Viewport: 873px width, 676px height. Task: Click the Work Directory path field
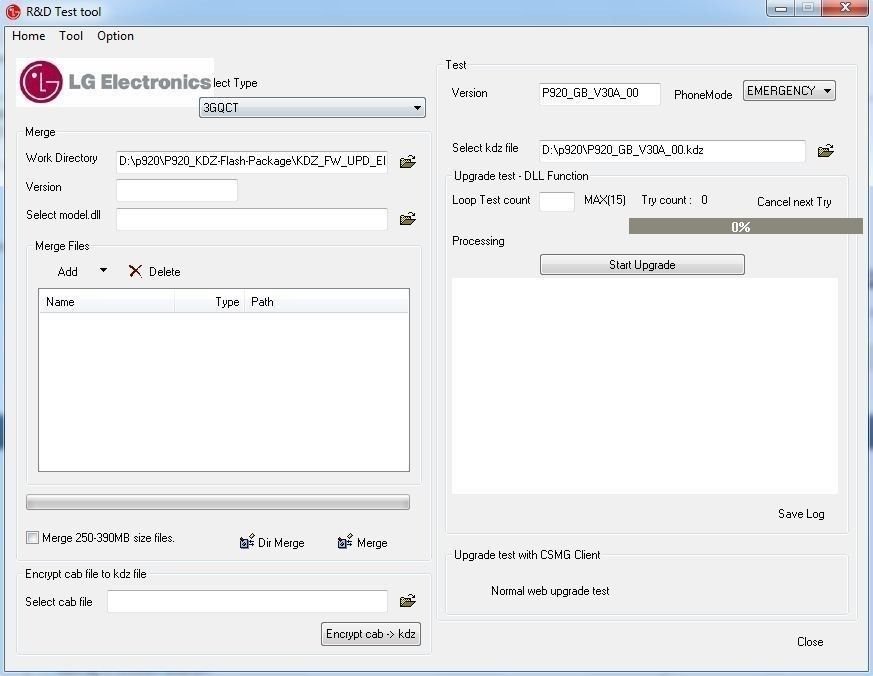[x=252, y=161]
